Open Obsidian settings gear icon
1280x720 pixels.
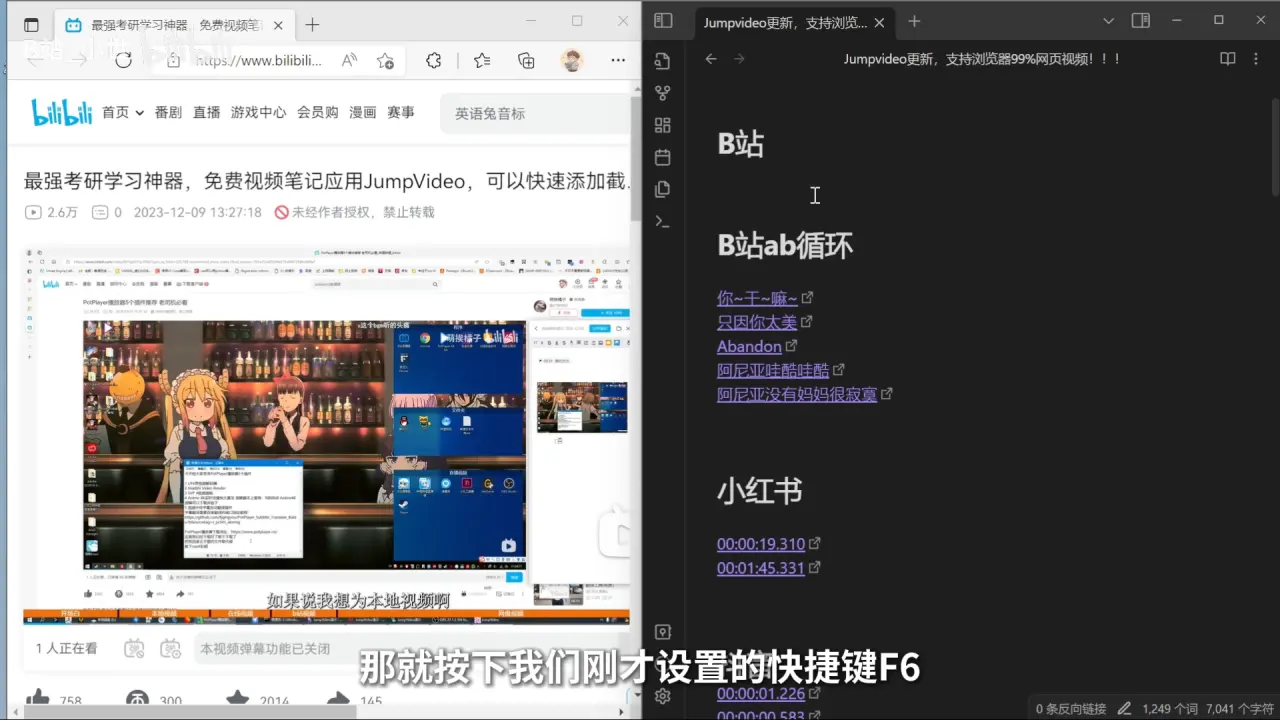662,696
